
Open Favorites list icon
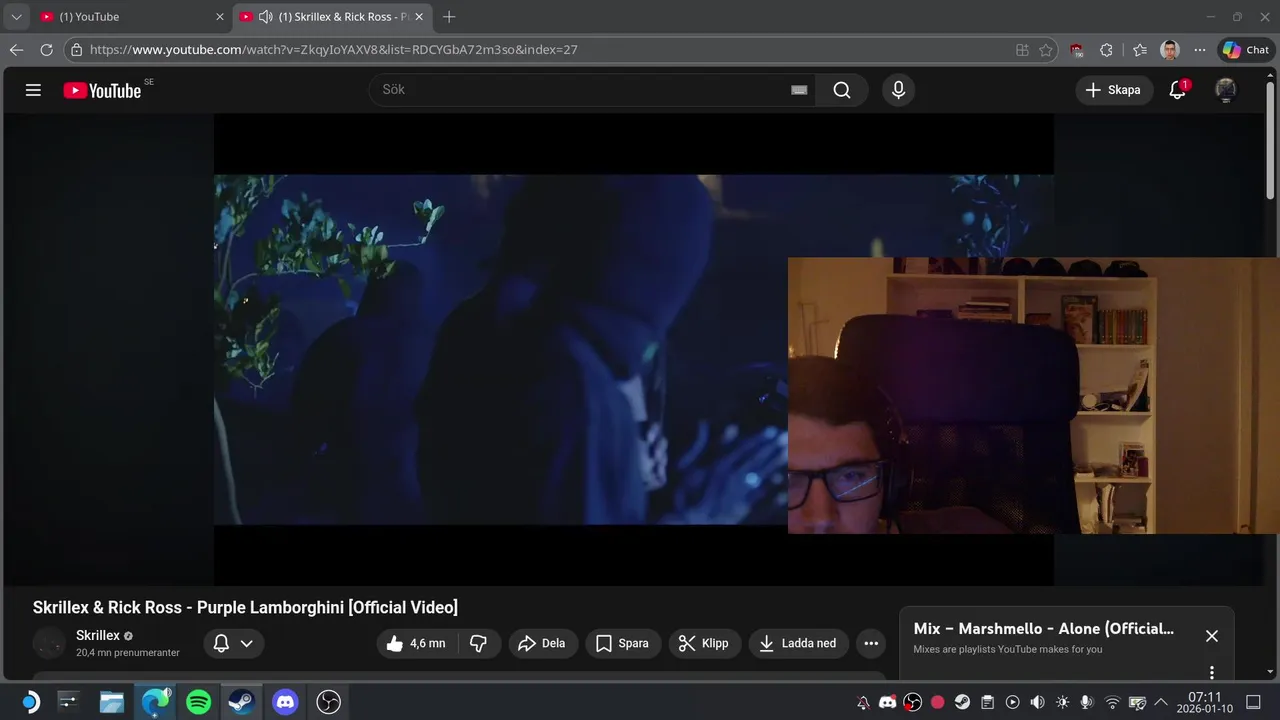coord(1140,50)
